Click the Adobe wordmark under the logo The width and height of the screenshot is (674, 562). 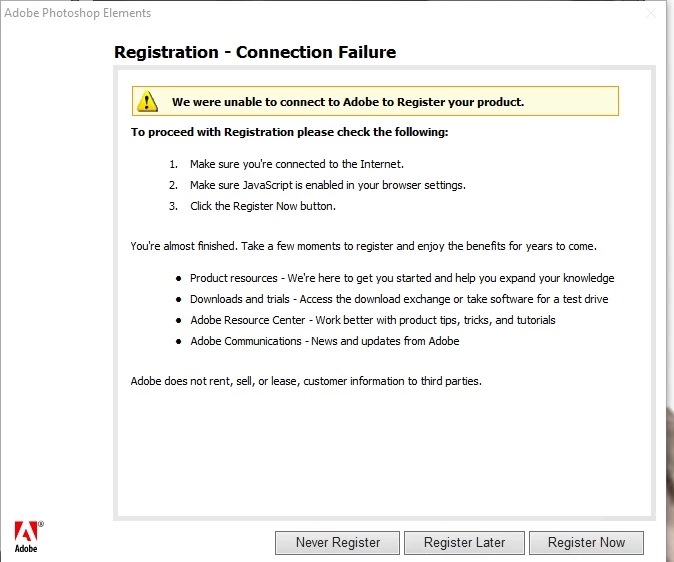click(x=26, y=549)
